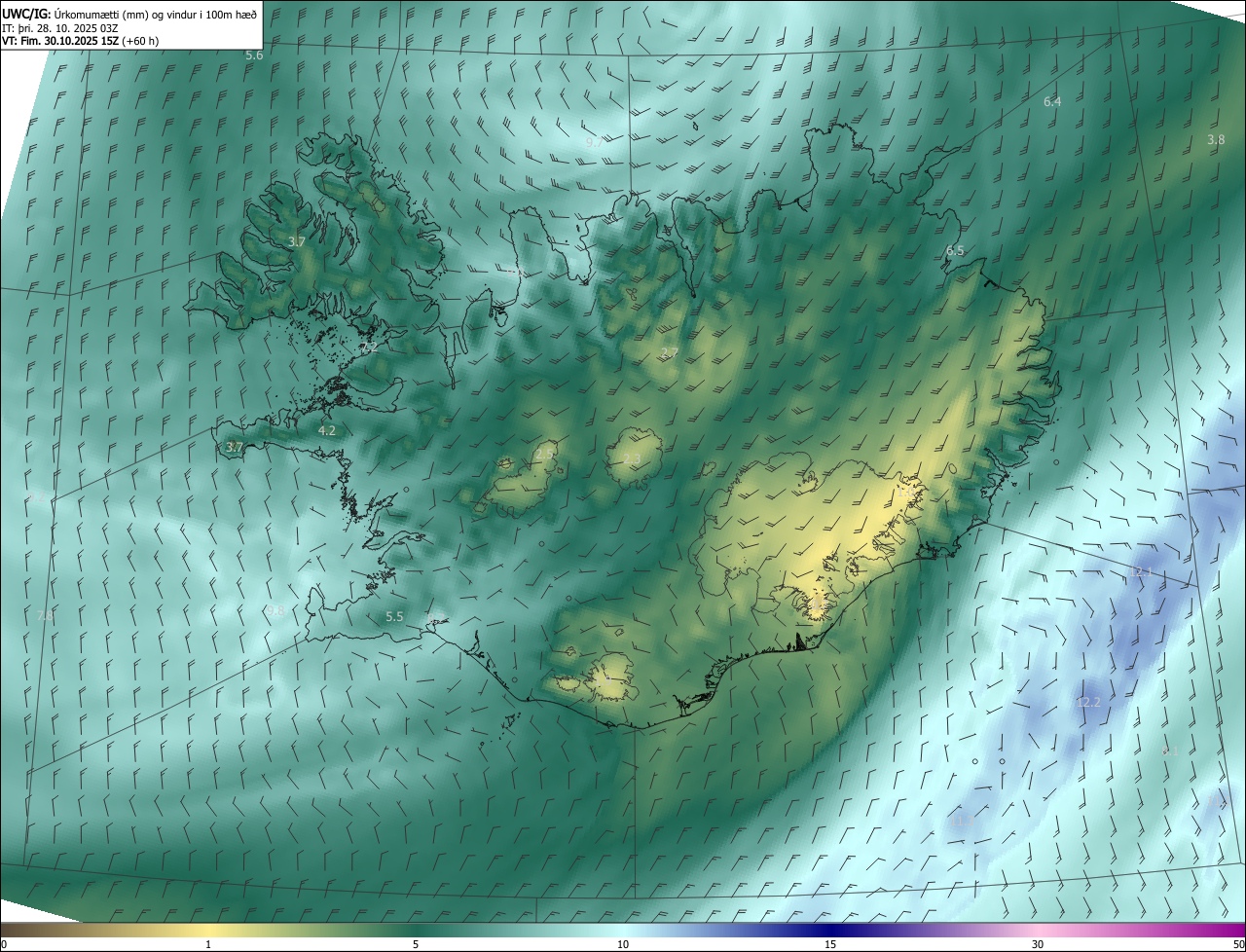Click the 'VT: Fim. 30.10.2025 15Z (+60 h)' line

[x=81, y=41]
